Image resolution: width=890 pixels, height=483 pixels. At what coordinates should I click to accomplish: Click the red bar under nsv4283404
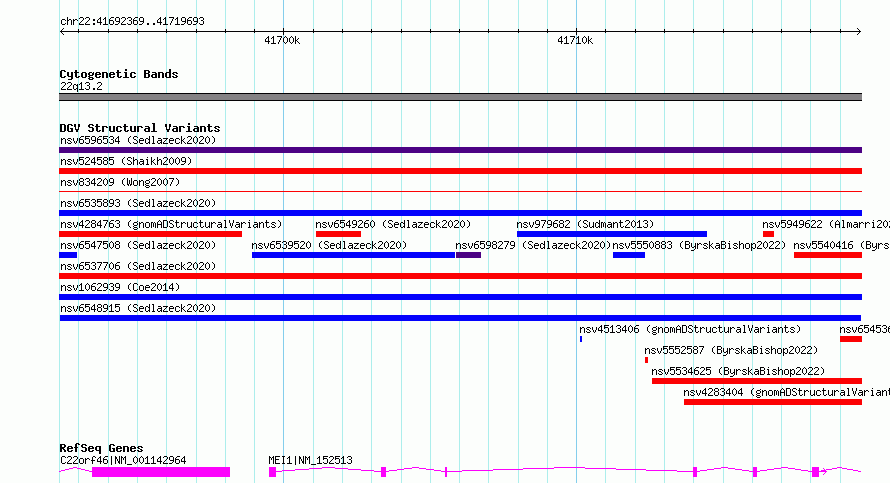[773, 402]
